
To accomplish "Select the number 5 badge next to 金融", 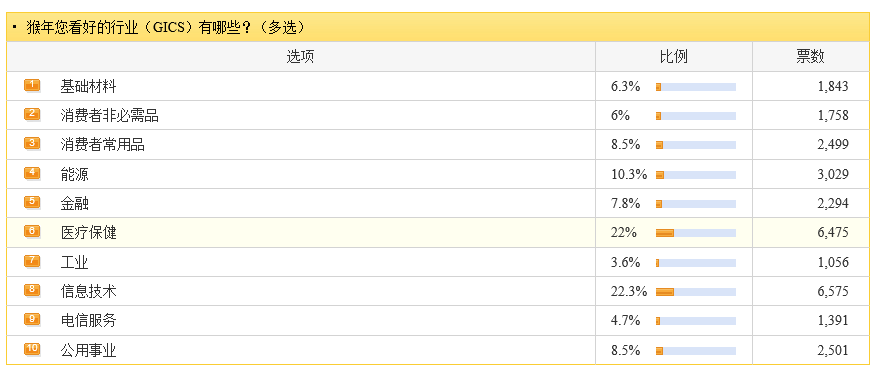I will coord(32,202).
